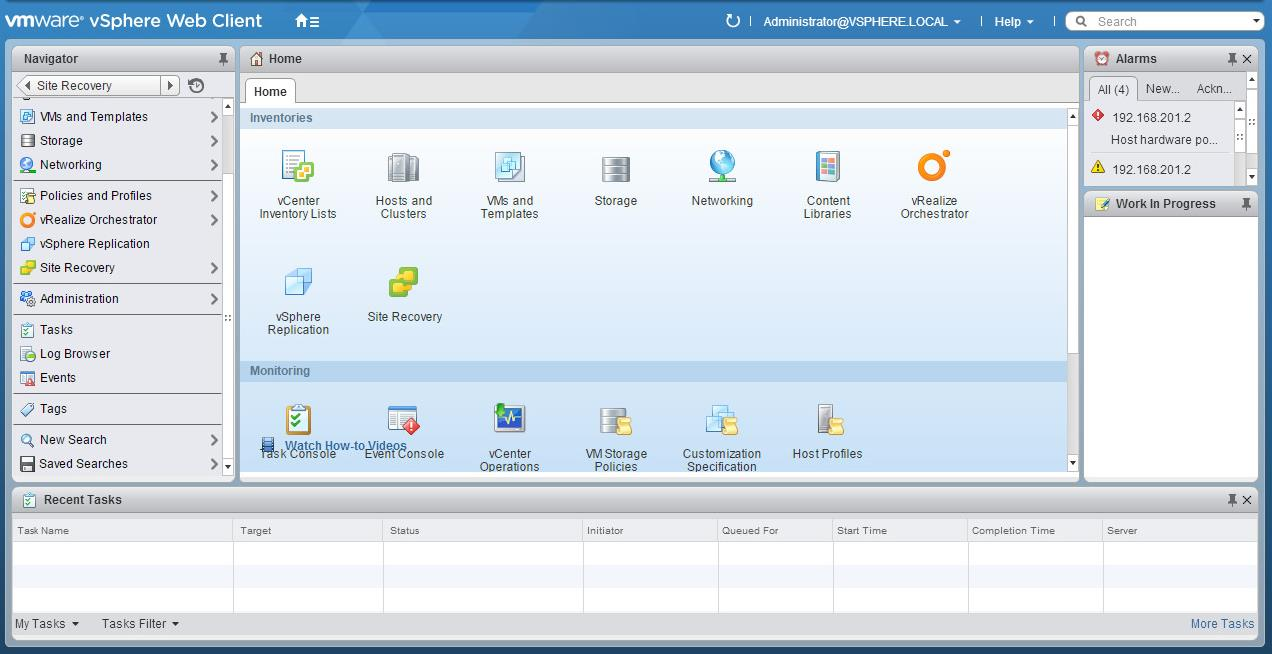Open the Tasks Filter dropdown
The height and width of the screenshot is (654, 1272).
[140, 624]
